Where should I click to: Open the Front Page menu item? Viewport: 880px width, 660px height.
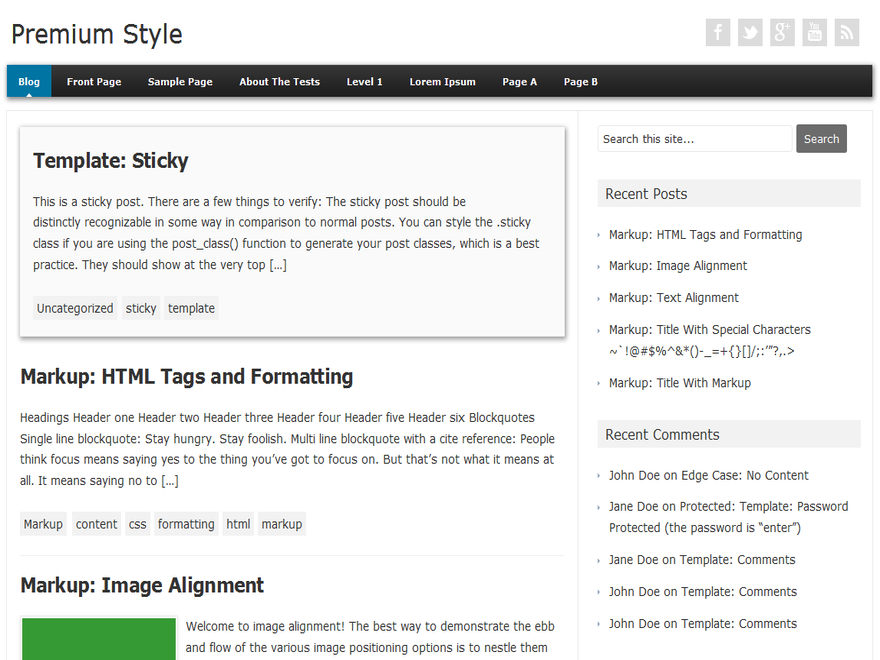coord(94,81)
